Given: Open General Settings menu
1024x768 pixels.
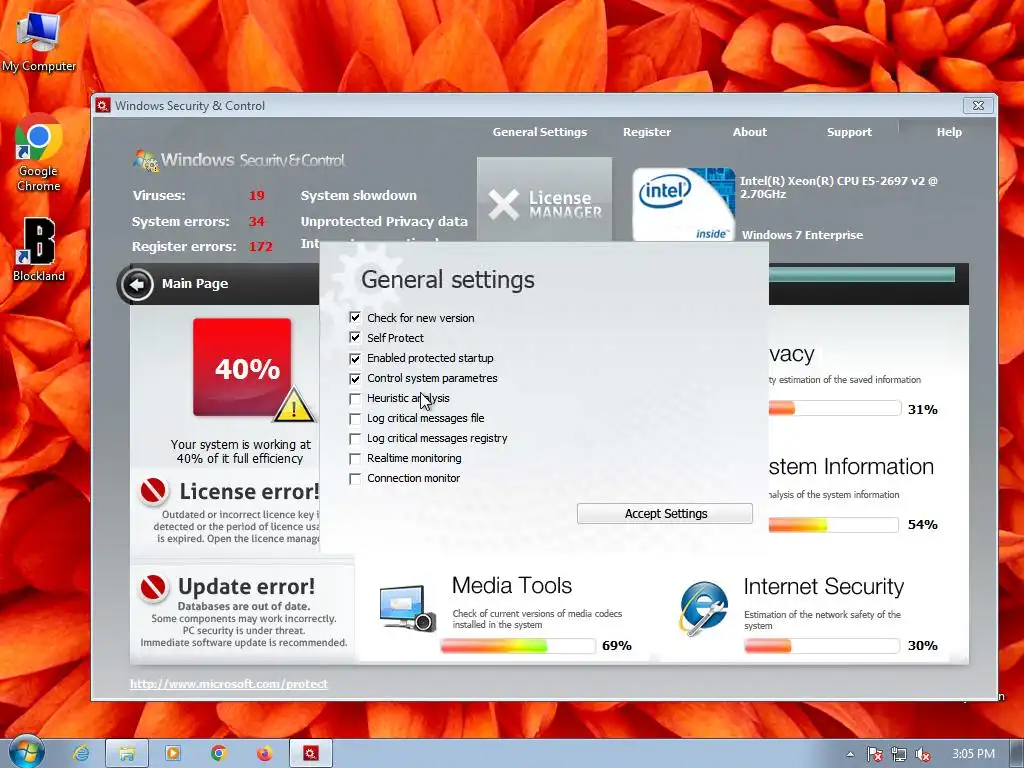Looking at the screenshot, I should [x=539, y=132].
